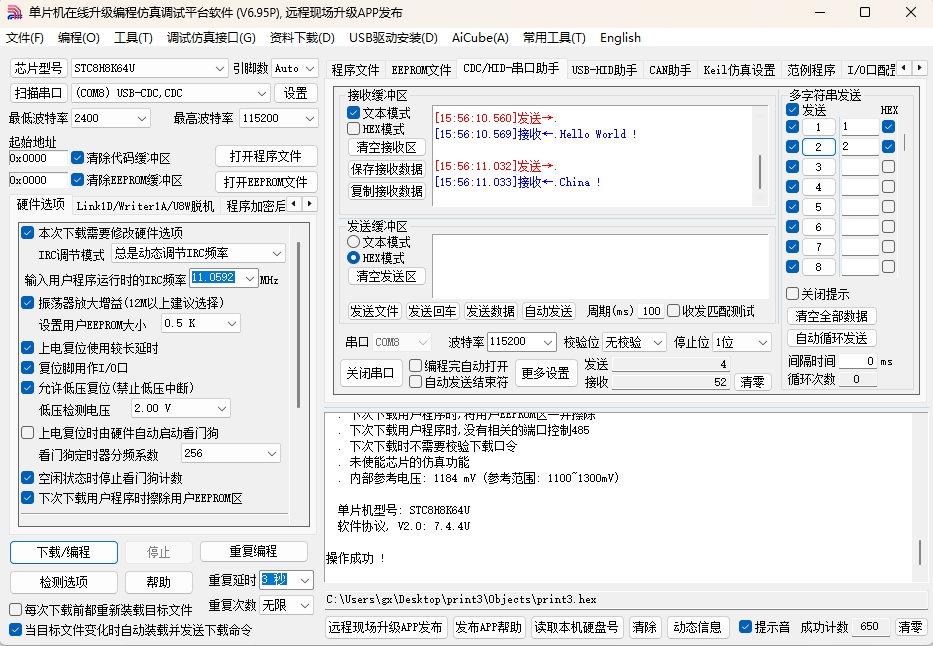Viewport: 933px width, 646px height.
Task: Open the 校验位 无校验 dropdown
Action: pyautogui.click(x=658, y=342)
